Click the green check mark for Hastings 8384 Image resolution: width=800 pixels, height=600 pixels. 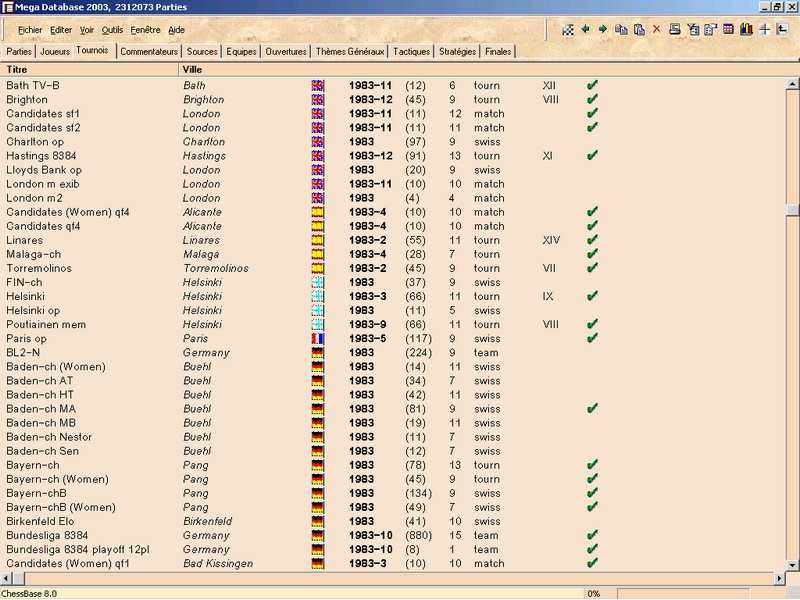(x=592, y=155)
